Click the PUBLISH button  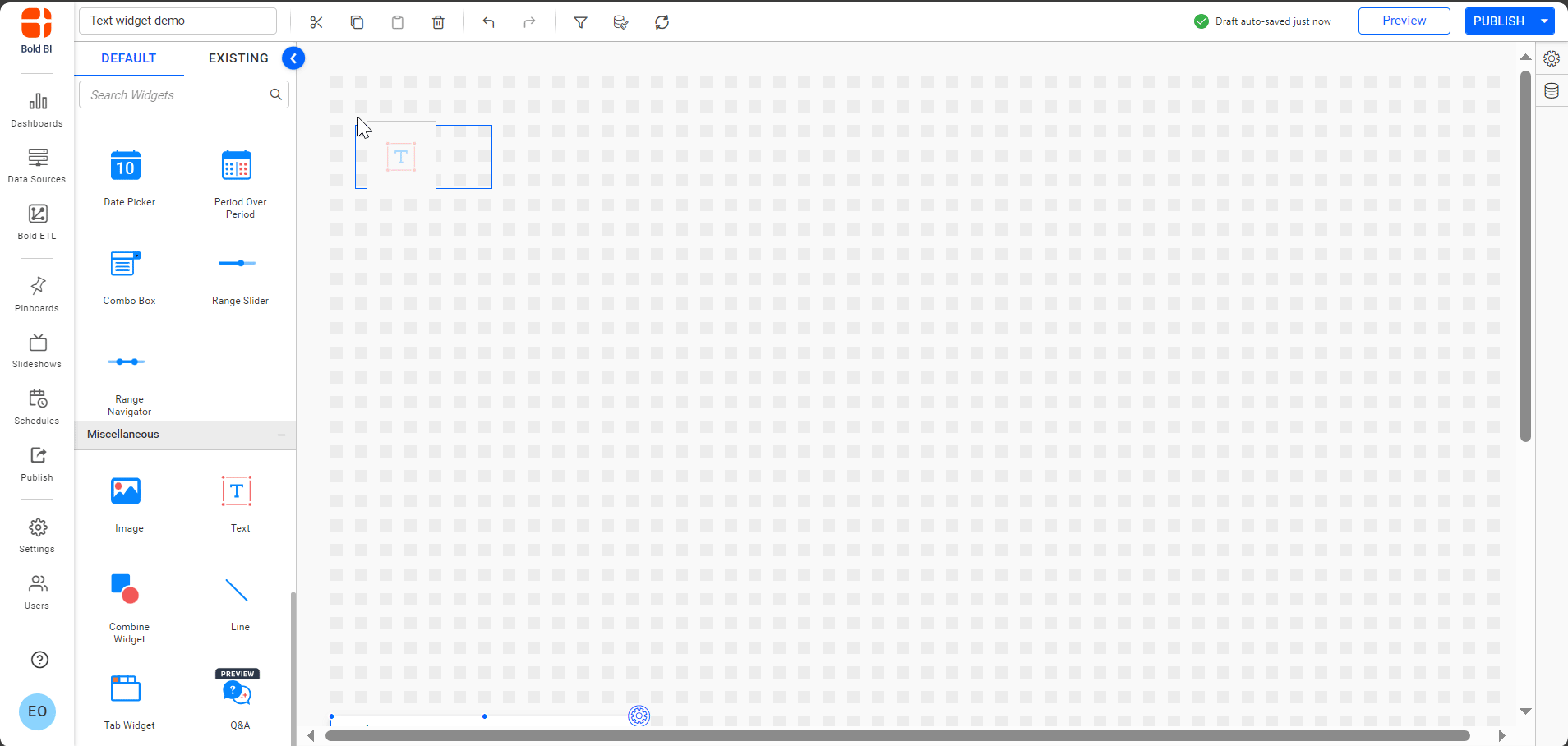click(x=1498, y=21)
